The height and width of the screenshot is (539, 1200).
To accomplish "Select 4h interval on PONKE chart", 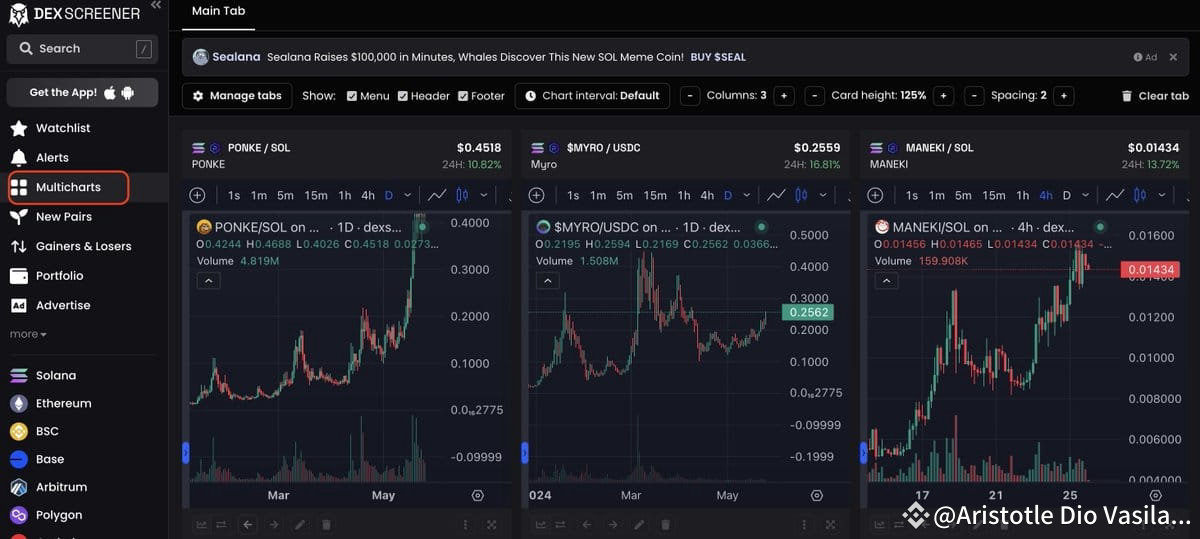I will (368, 195).
